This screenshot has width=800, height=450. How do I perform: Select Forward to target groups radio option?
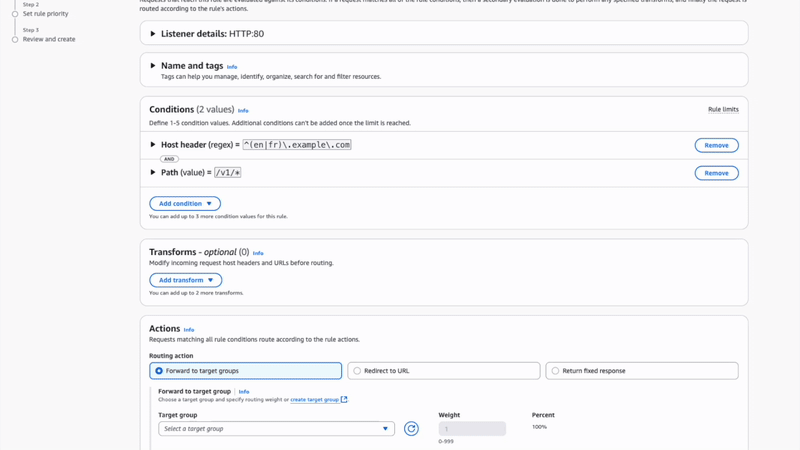pos(159,371)
